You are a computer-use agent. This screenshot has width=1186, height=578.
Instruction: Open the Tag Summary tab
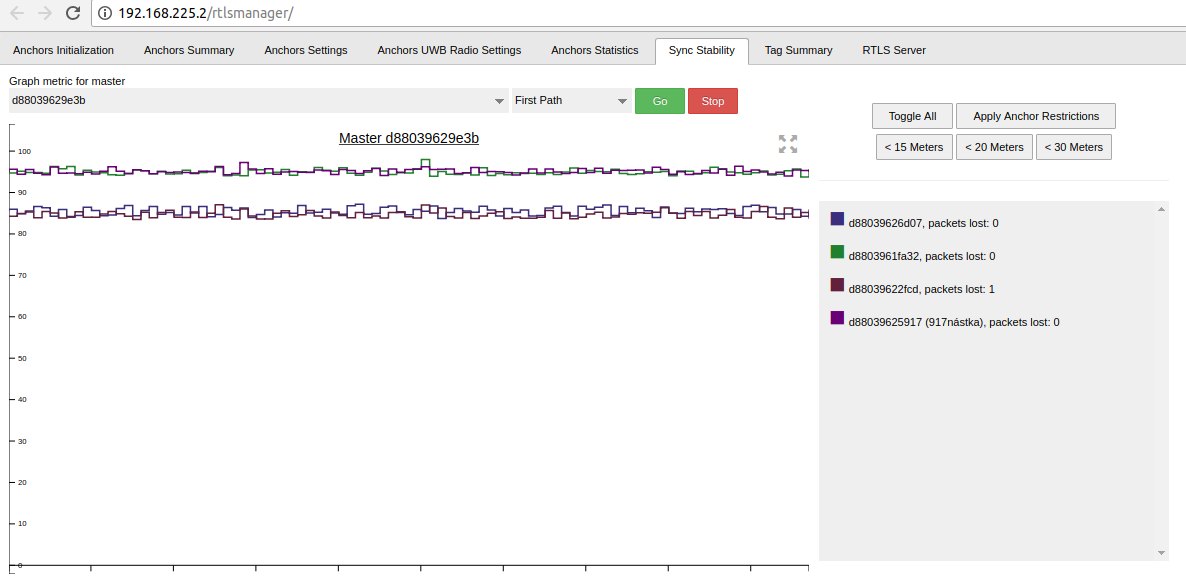[x=798, y=50]
